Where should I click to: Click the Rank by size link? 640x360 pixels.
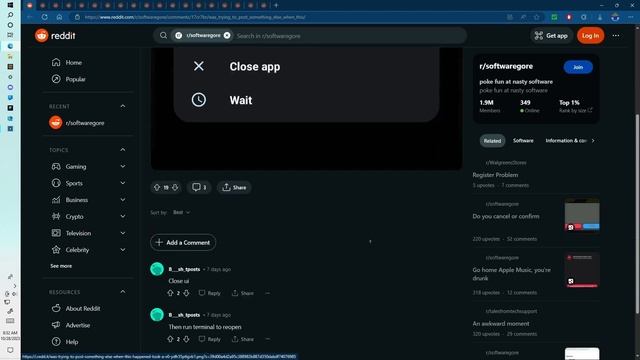pos(576,111)
